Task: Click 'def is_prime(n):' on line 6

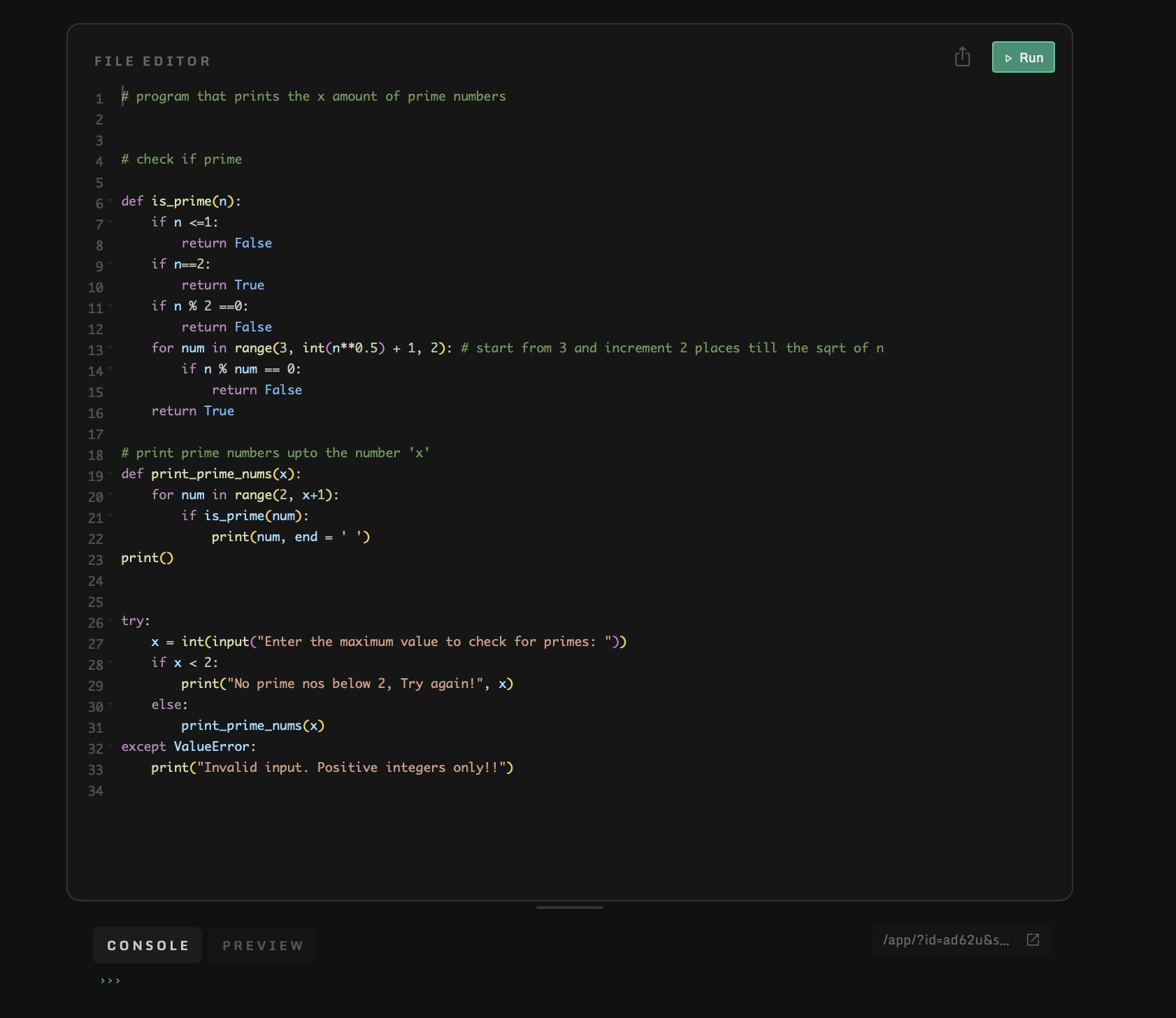Action: (181, 201)
